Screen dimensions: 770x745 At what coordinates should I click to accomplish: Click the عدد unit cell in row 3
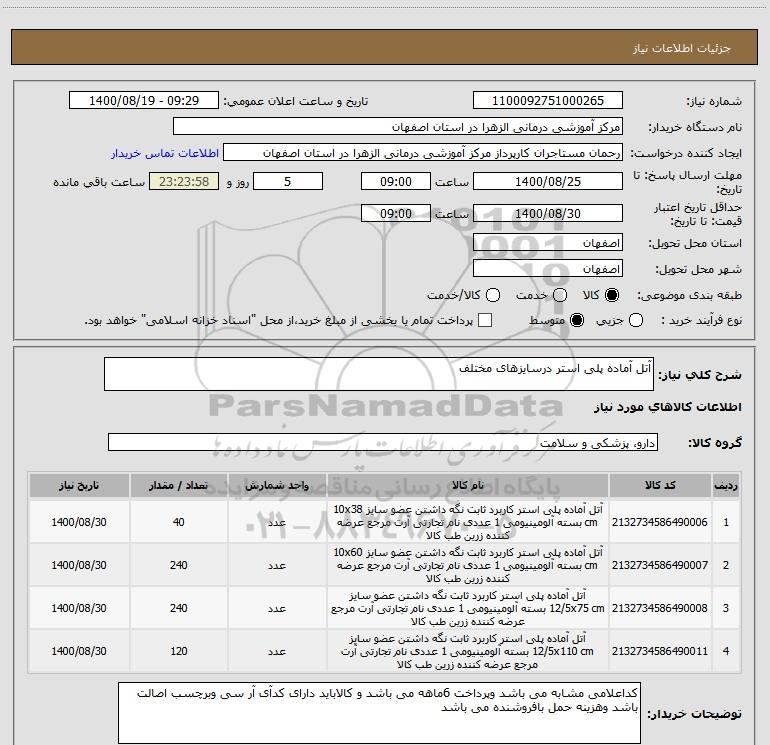(277, 608)
